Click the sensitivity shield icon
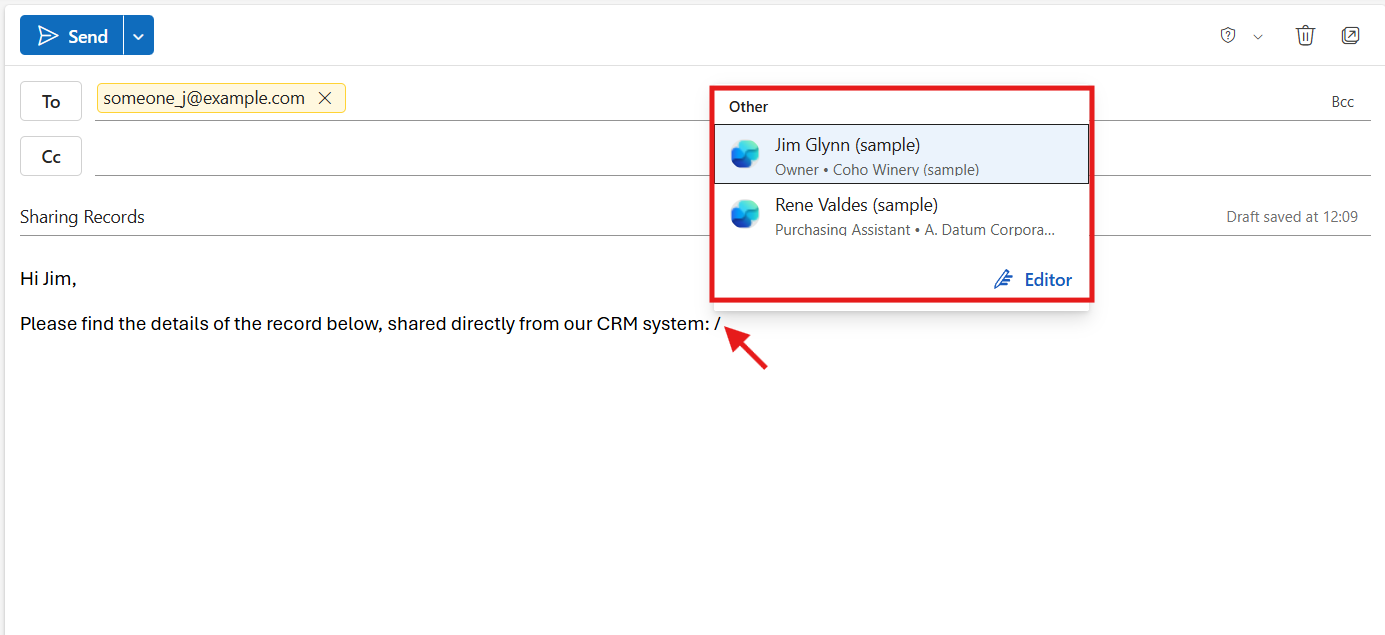 tap(1228, 36)
